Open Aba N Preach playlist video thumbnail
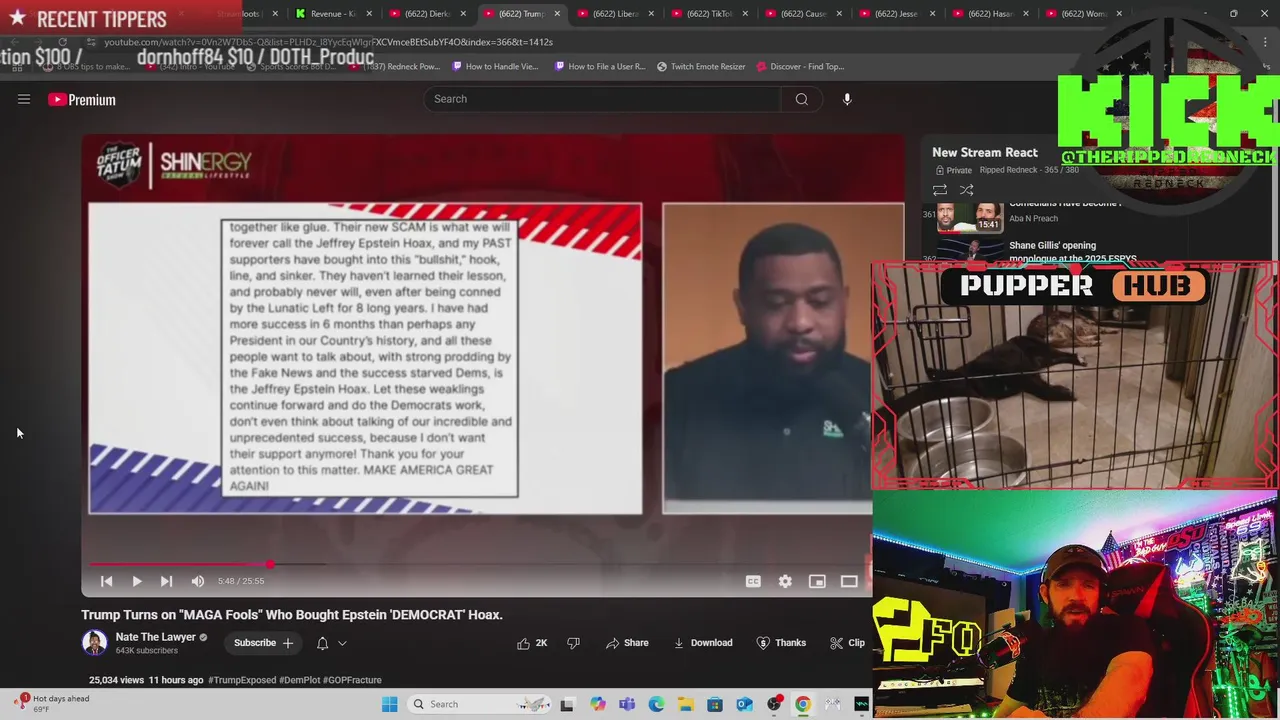This screenshot has height=720, width=1280. tap(970, 217)
